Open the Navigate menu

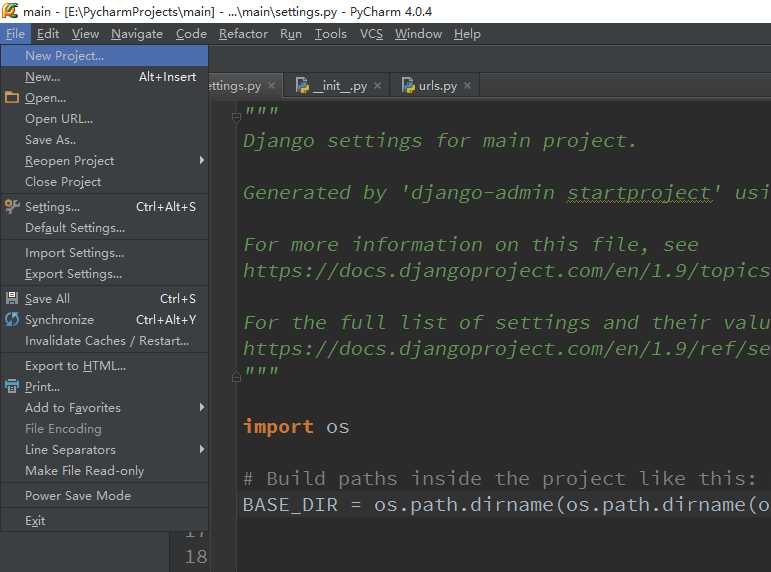tap(137, 34)
